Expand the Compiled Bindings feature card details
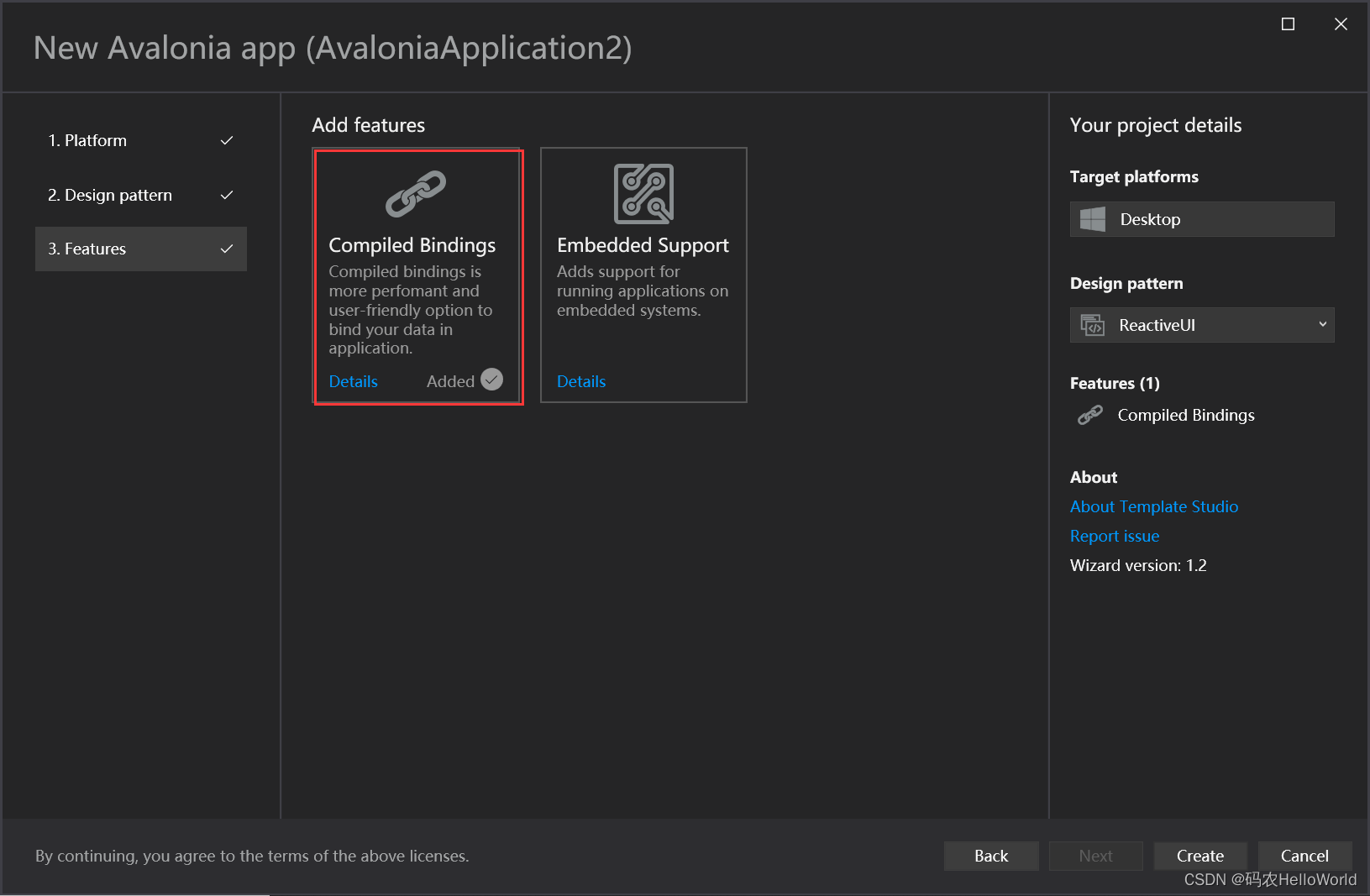The image size is (1370, 896). pos(353,381)
